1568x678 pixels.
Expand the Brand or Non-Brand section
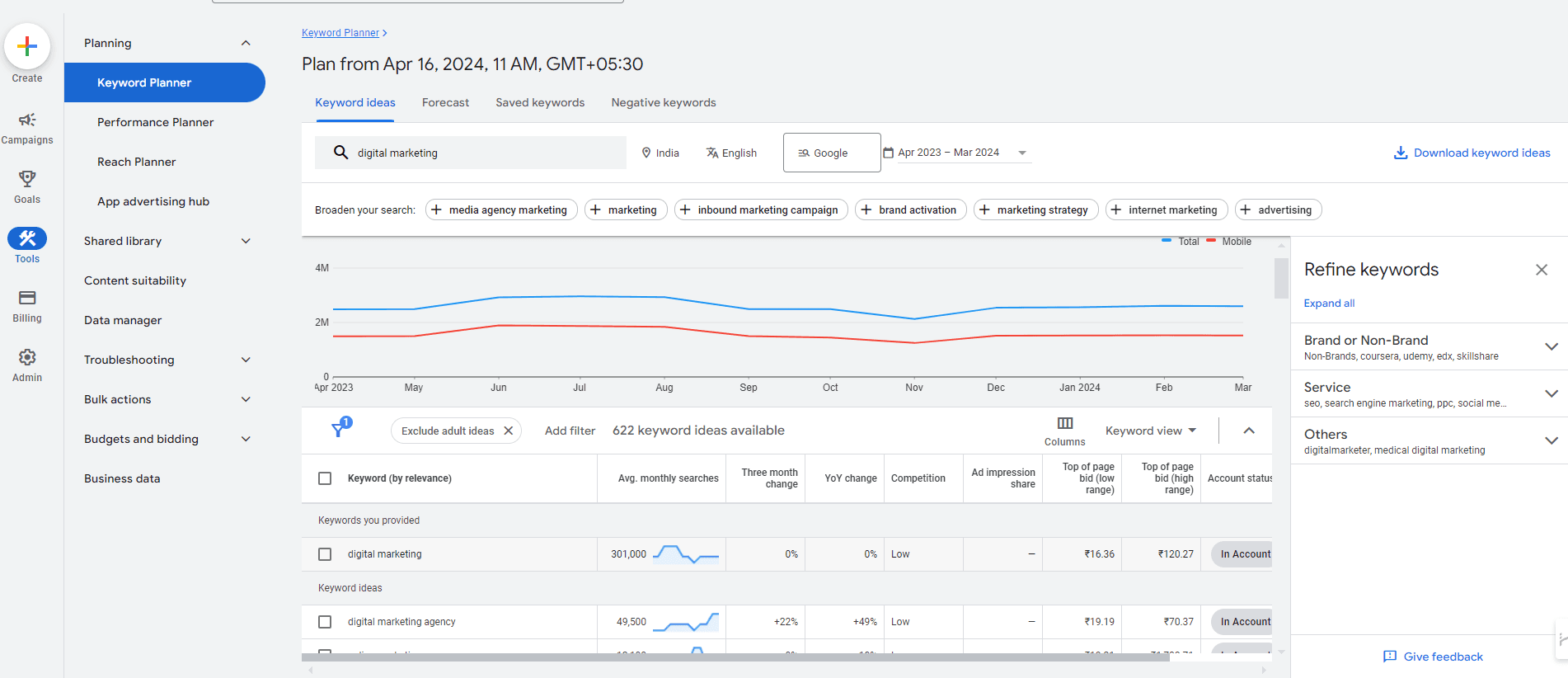point(1550,346)
